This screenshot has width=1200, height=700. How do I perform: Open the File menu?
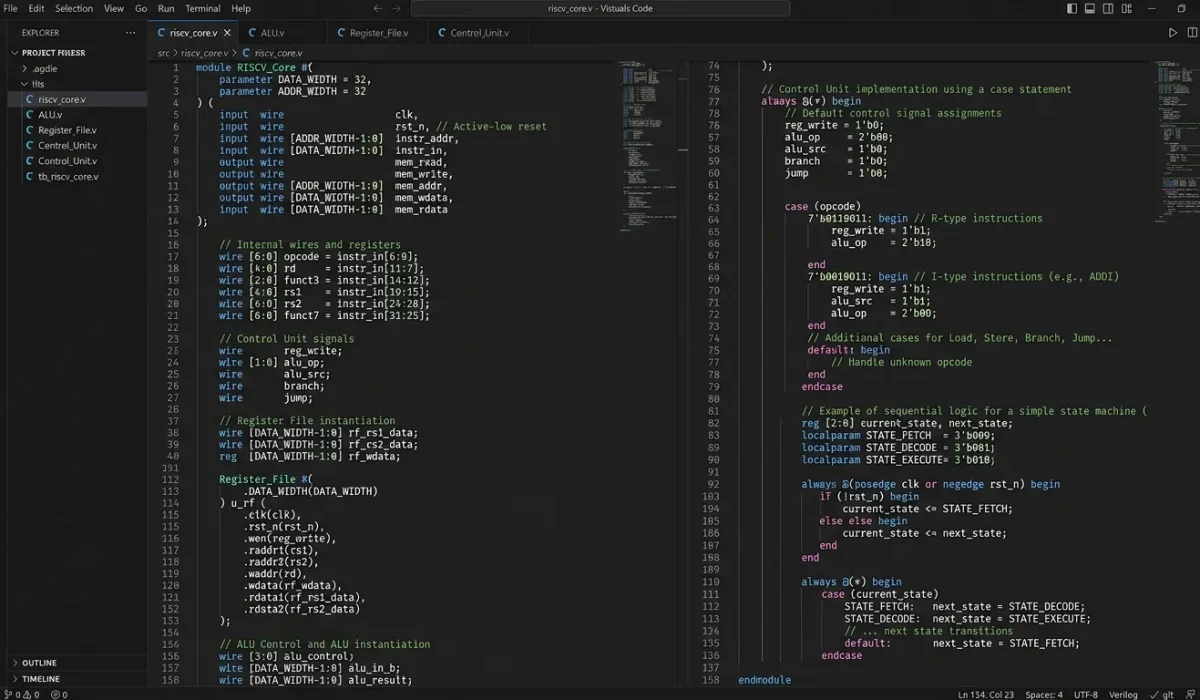tap(11, 8)
